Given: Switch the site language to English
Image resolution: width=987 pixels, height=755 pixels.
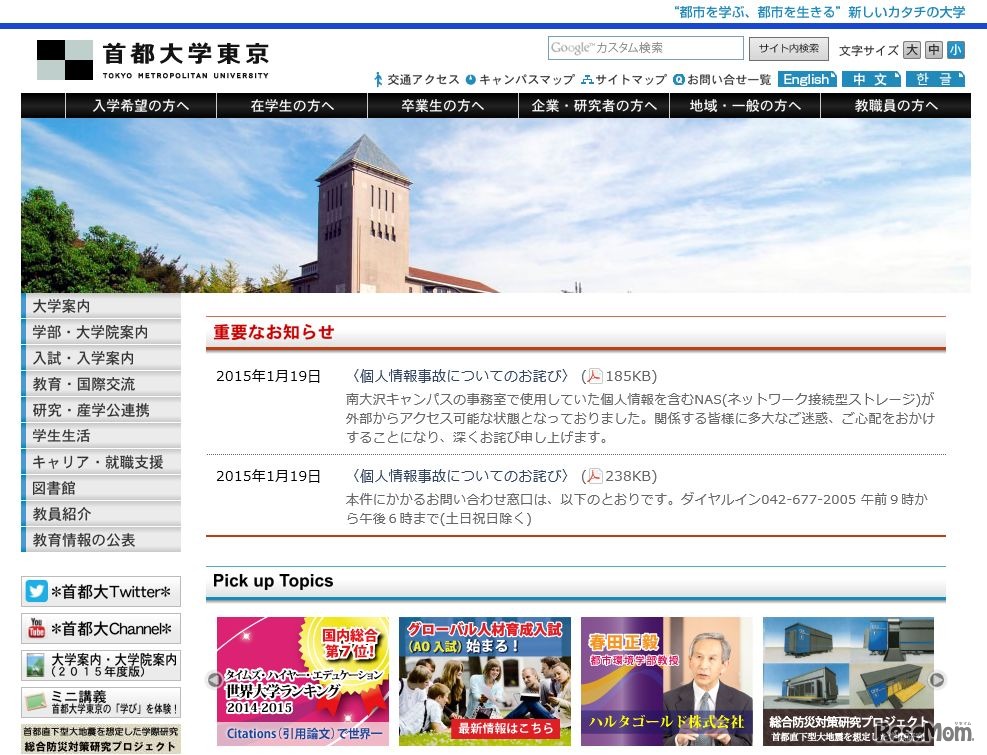Looking at the screenshot, I should coord(807,80).
